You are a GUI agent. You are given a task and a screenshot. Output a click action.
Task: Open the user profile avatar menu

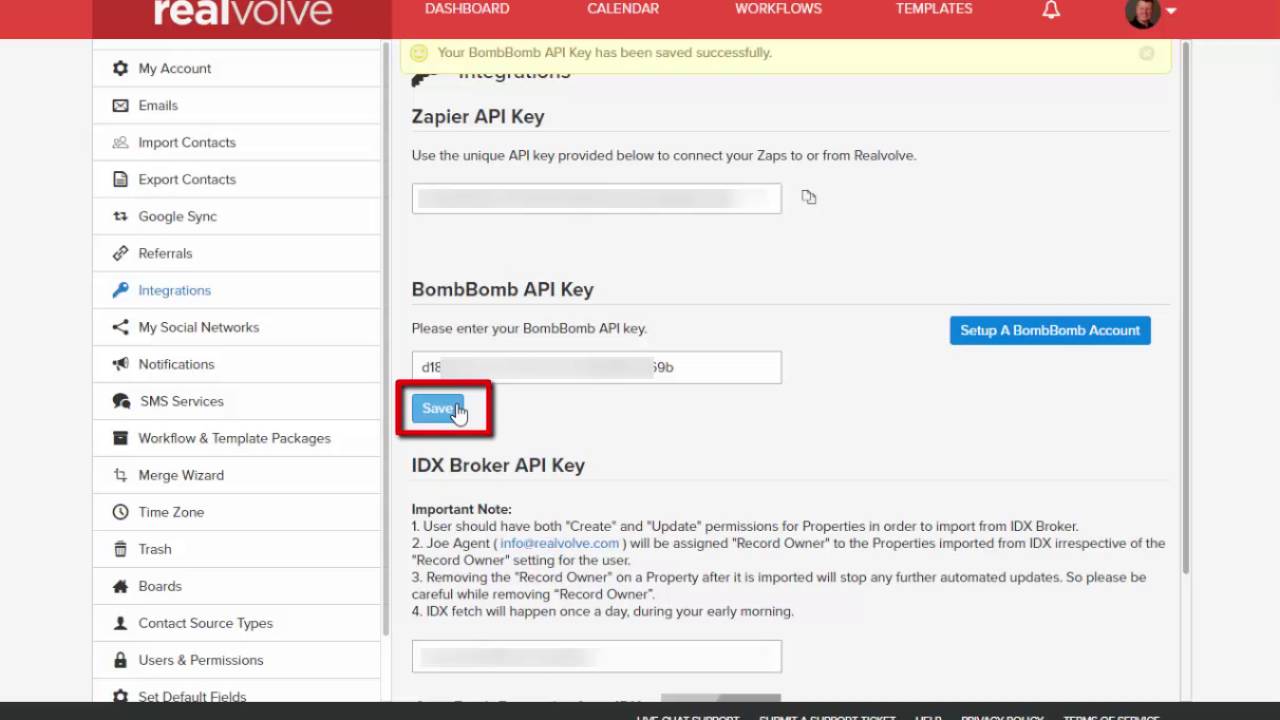[x=1150, y=12]
